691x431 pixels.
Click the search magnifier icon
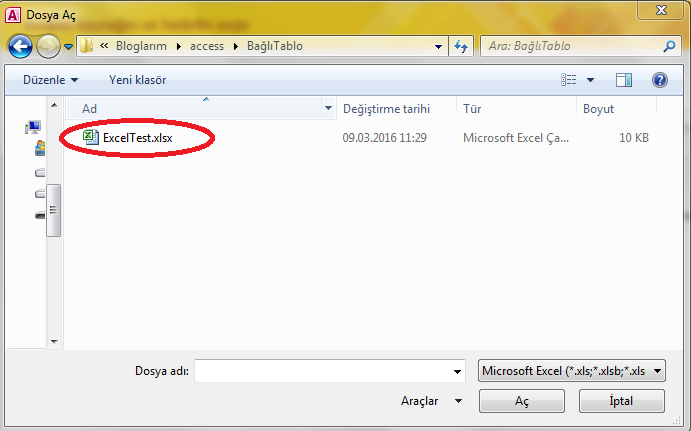click(669, 46)
